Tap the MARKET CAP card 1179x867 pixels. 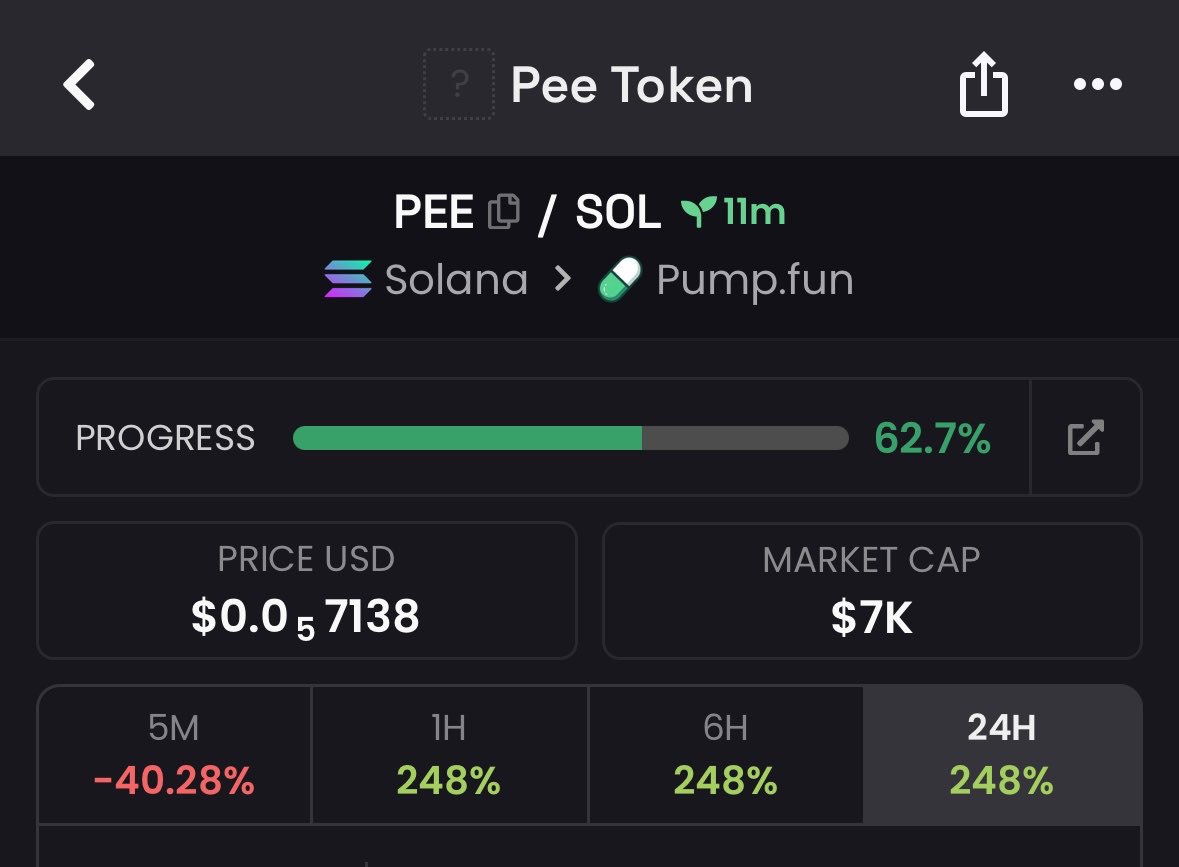pos(872,590)
